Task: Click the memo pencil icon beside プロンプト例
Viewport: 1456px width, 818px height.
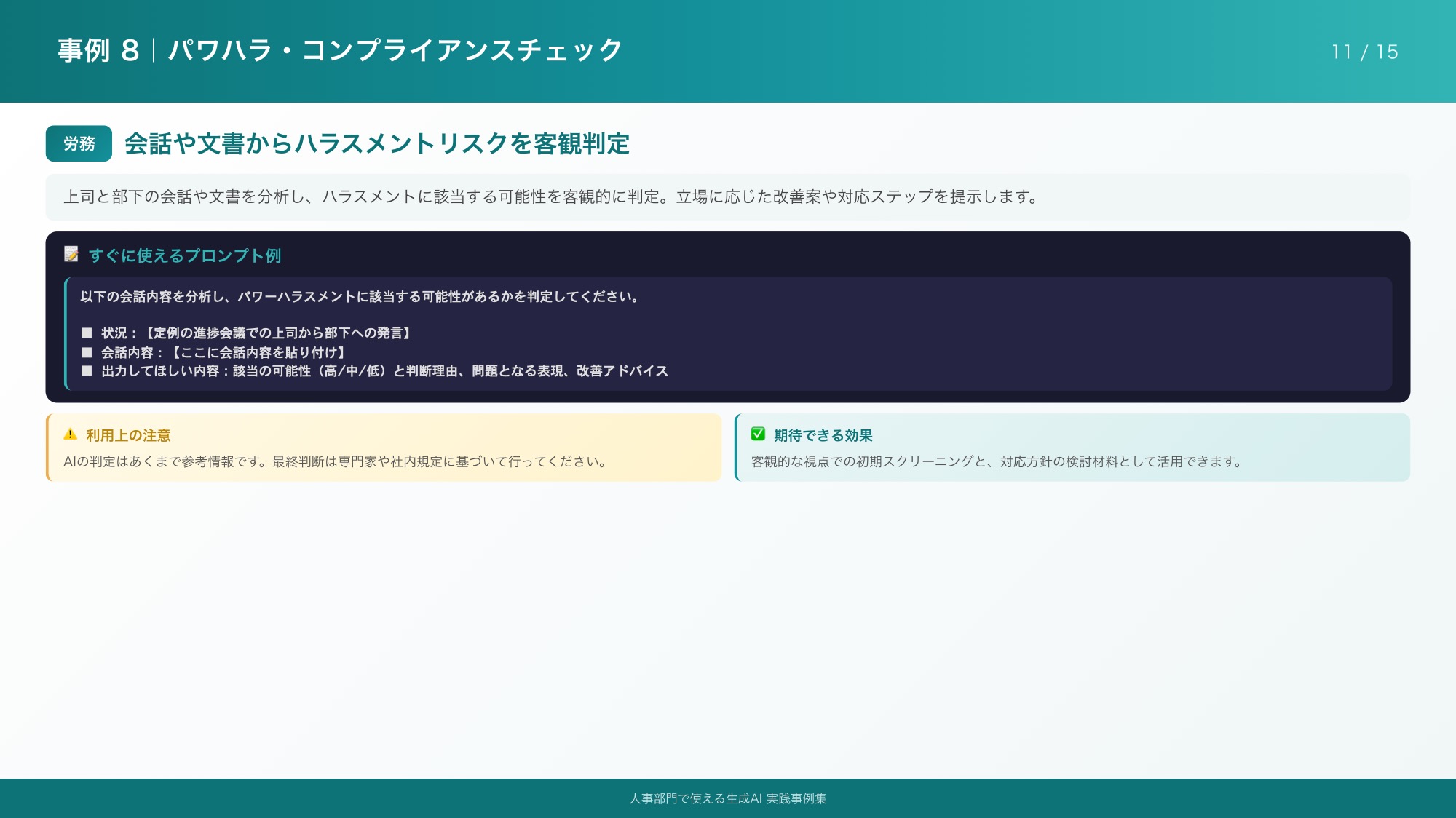Action: pyautogui.click(x=71, y=255)
